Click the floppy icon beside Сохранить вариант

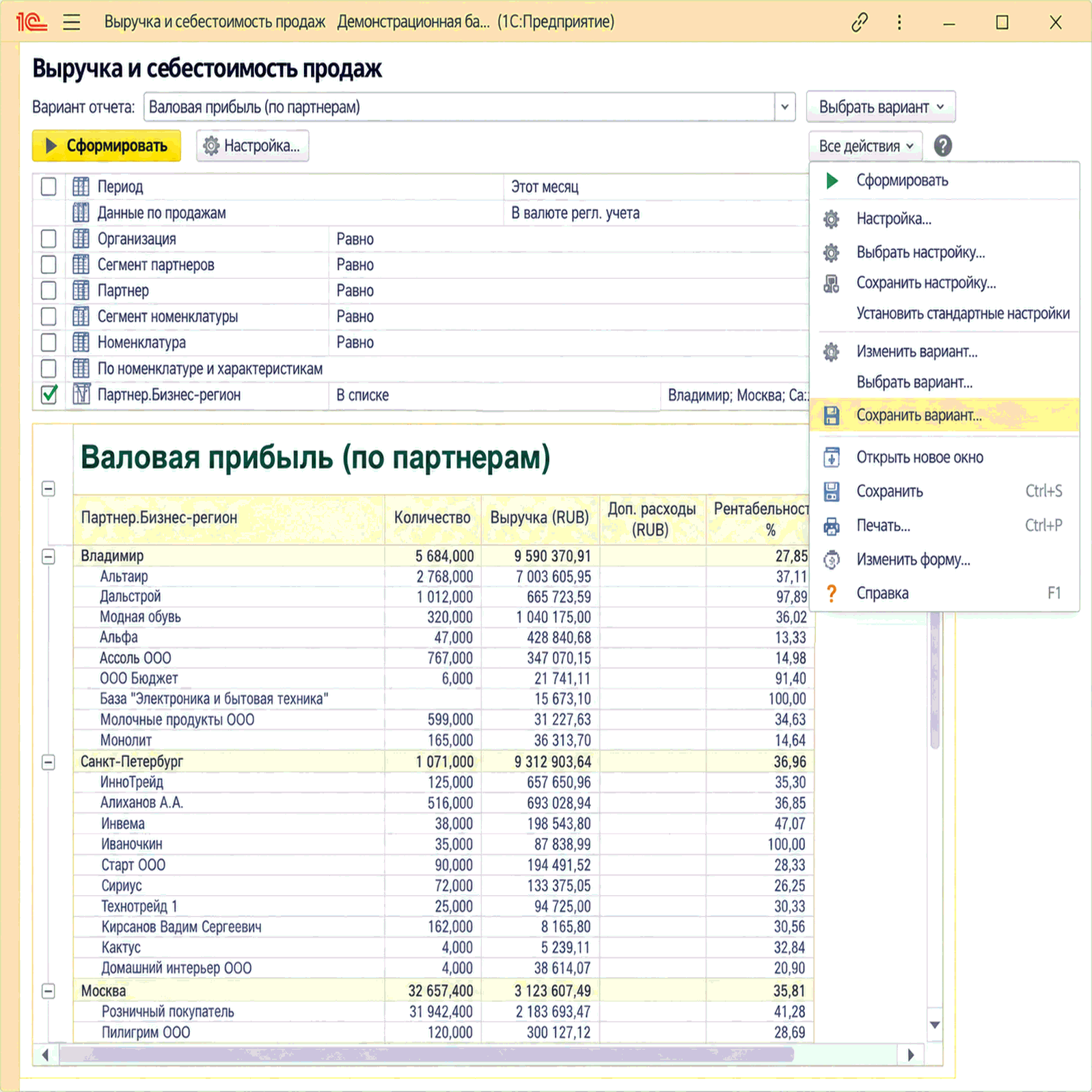pos(831,415)
